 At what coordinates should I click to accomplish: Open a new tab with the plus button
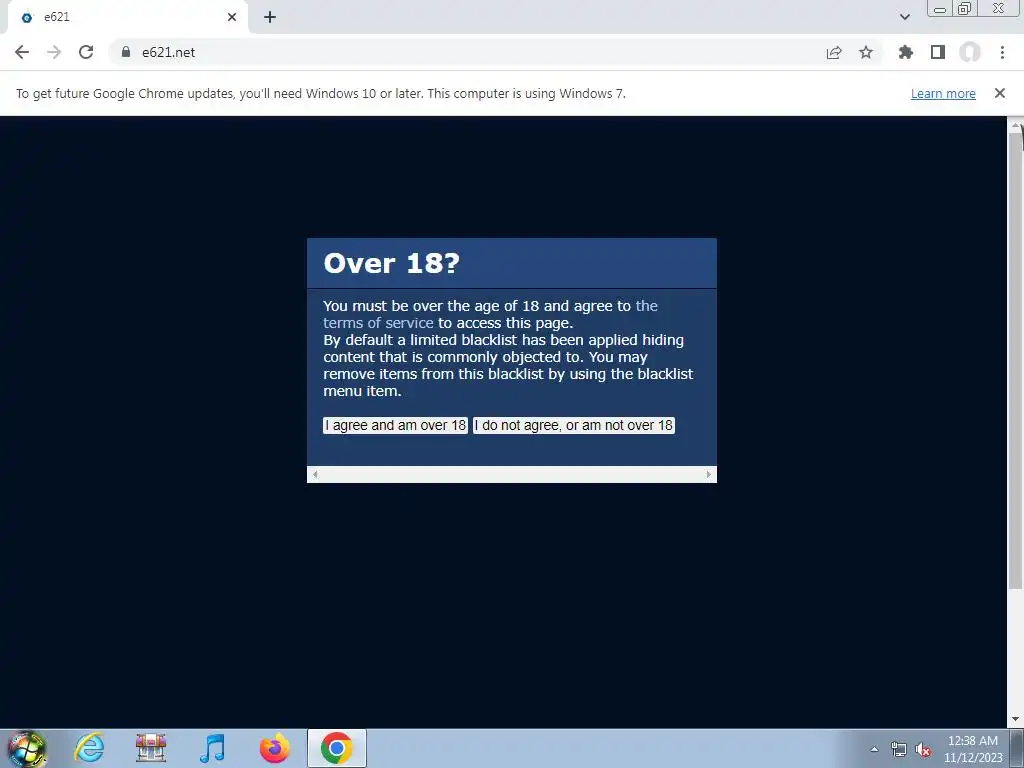click(x=270, y=17)
